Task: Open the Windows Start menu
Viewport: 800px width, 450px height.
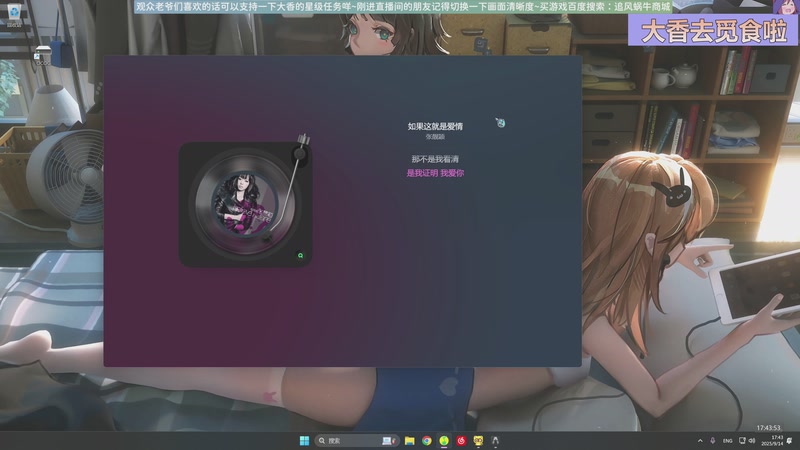Action: 305,441
